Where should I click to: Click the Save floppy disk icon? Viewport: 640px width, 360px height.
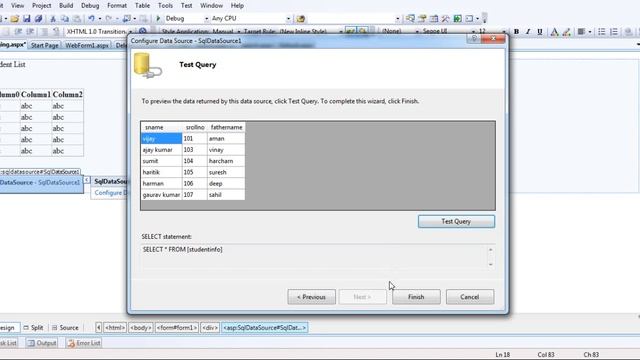[x=27, y=18]
